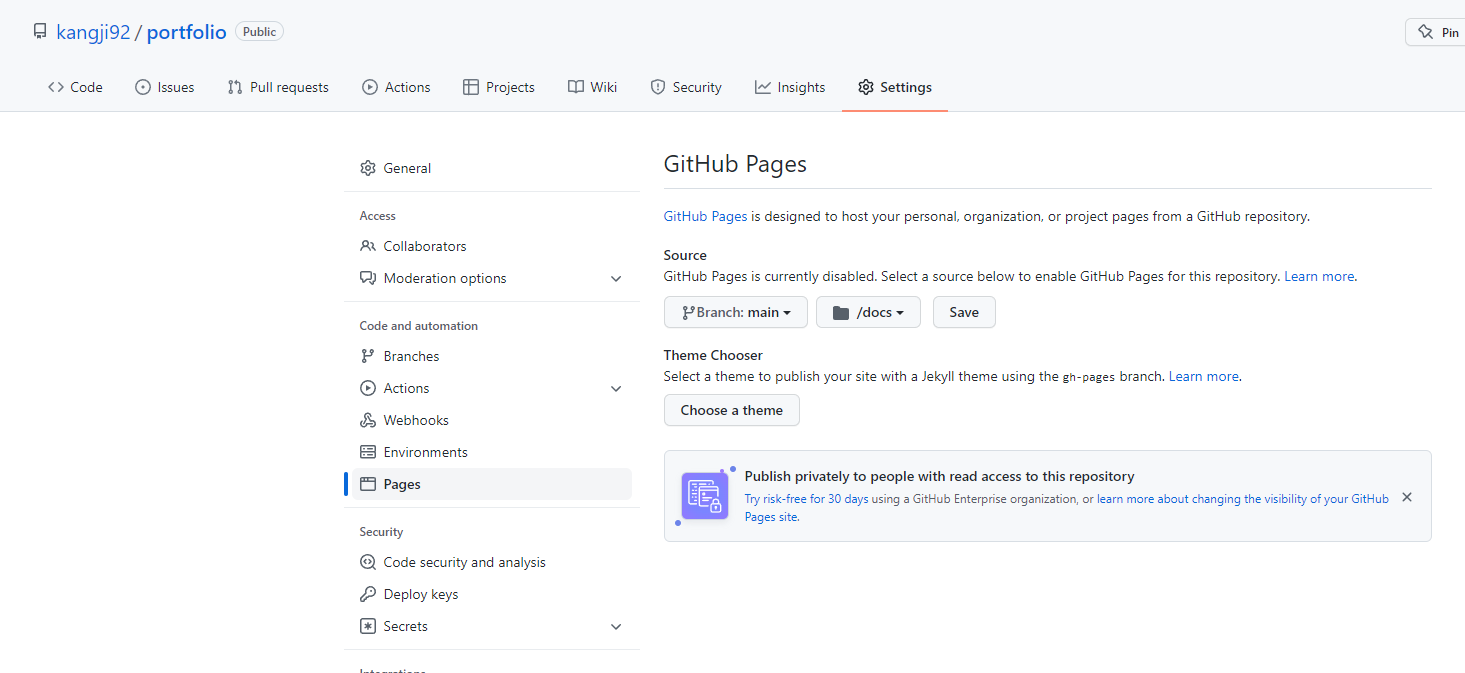Open the /docs folder dropdown

868,312
